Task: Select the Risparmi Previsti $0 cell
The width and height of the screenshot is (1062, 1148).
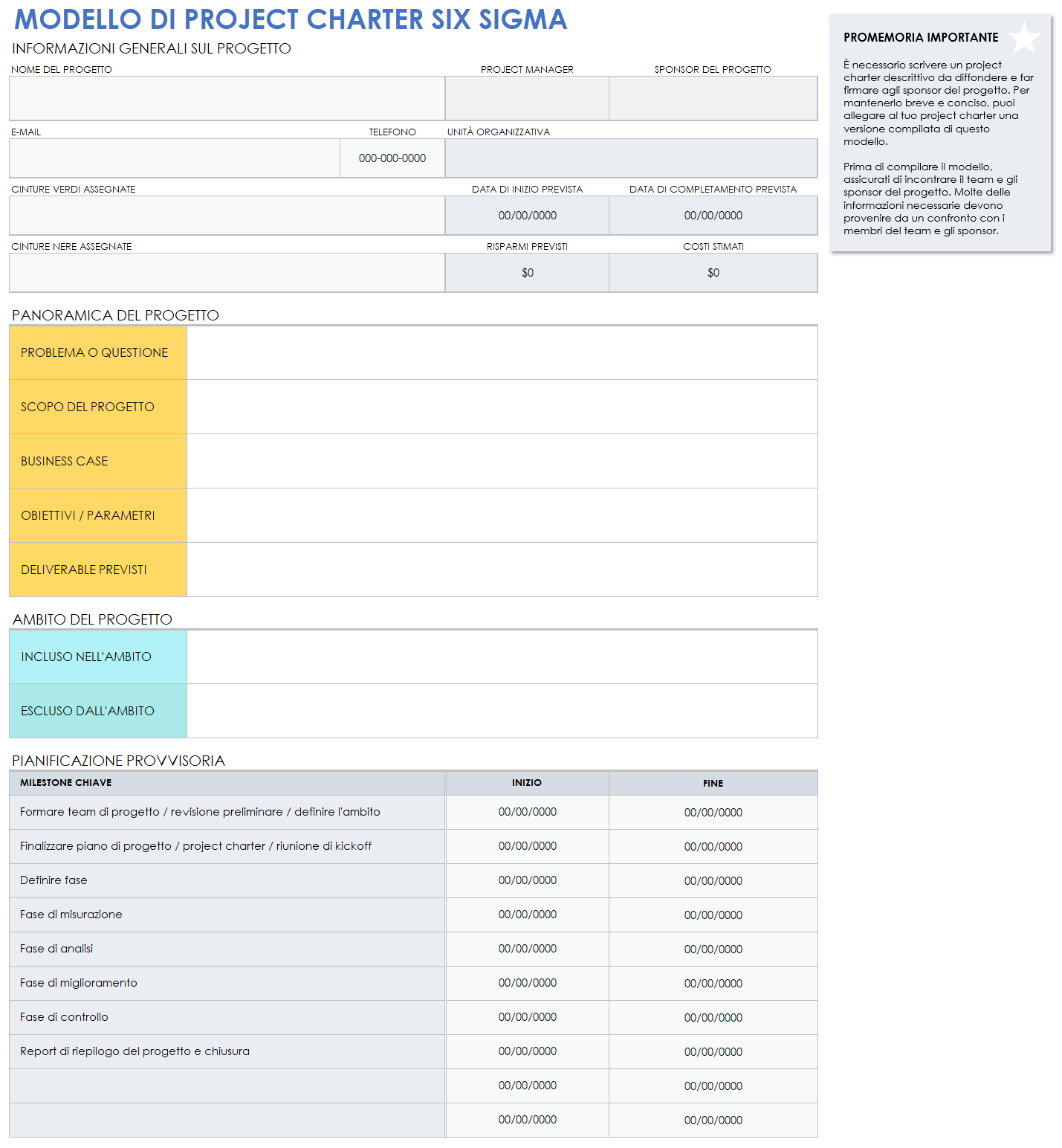Action: 527,273
